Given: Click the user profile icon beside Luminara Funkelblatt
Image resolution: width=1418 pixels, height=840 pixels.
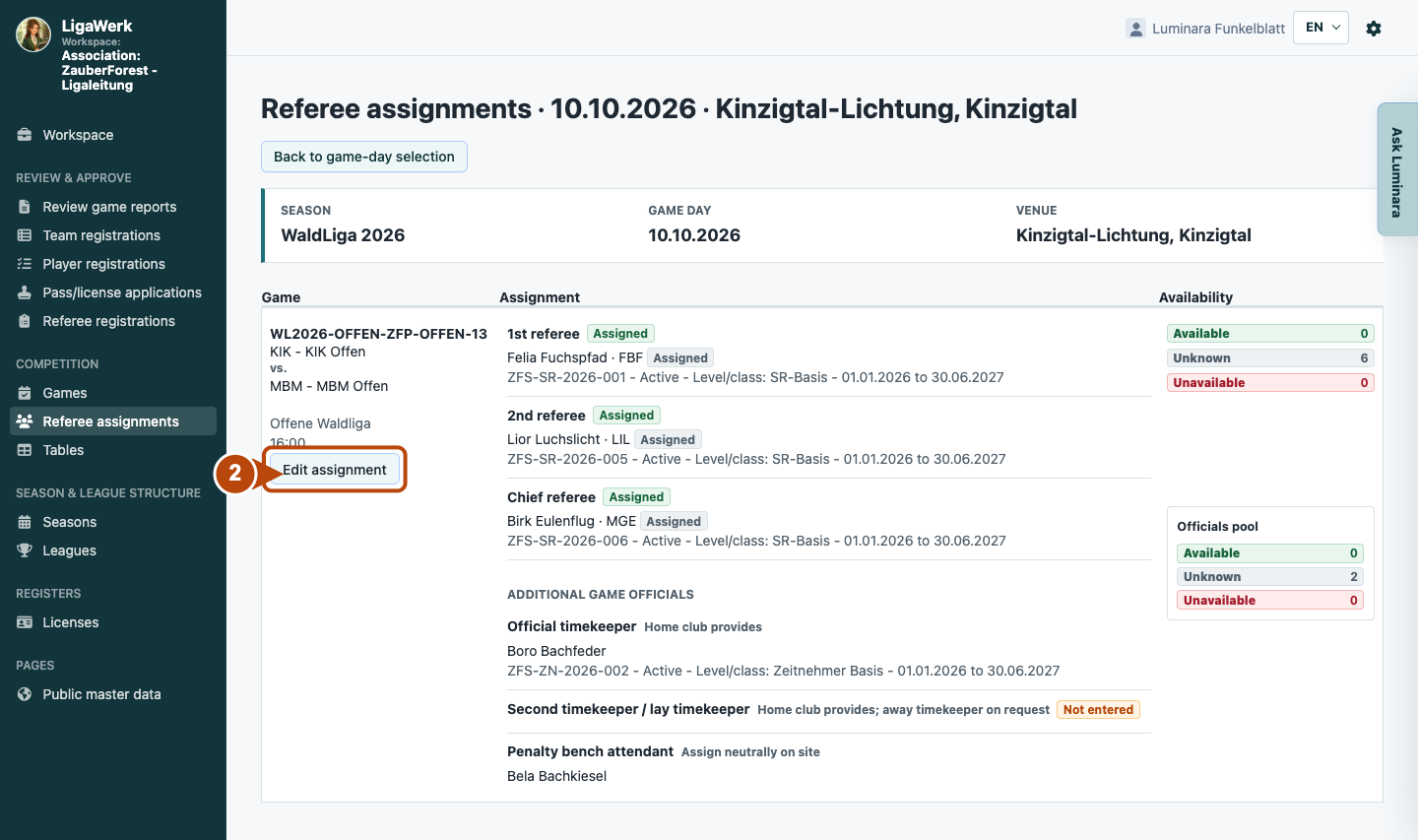Looking at the screenshot, I should point(1135,29).
